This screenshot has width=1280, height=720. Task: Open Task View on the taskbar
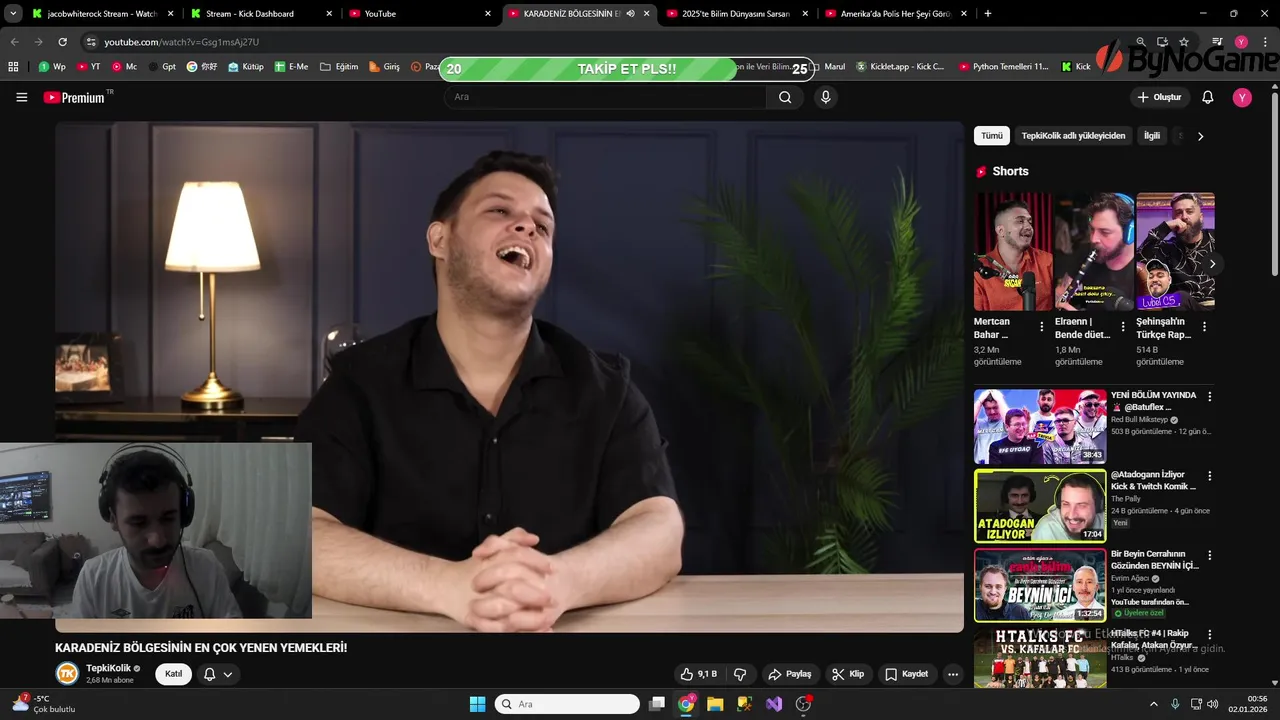click(657, 704)
